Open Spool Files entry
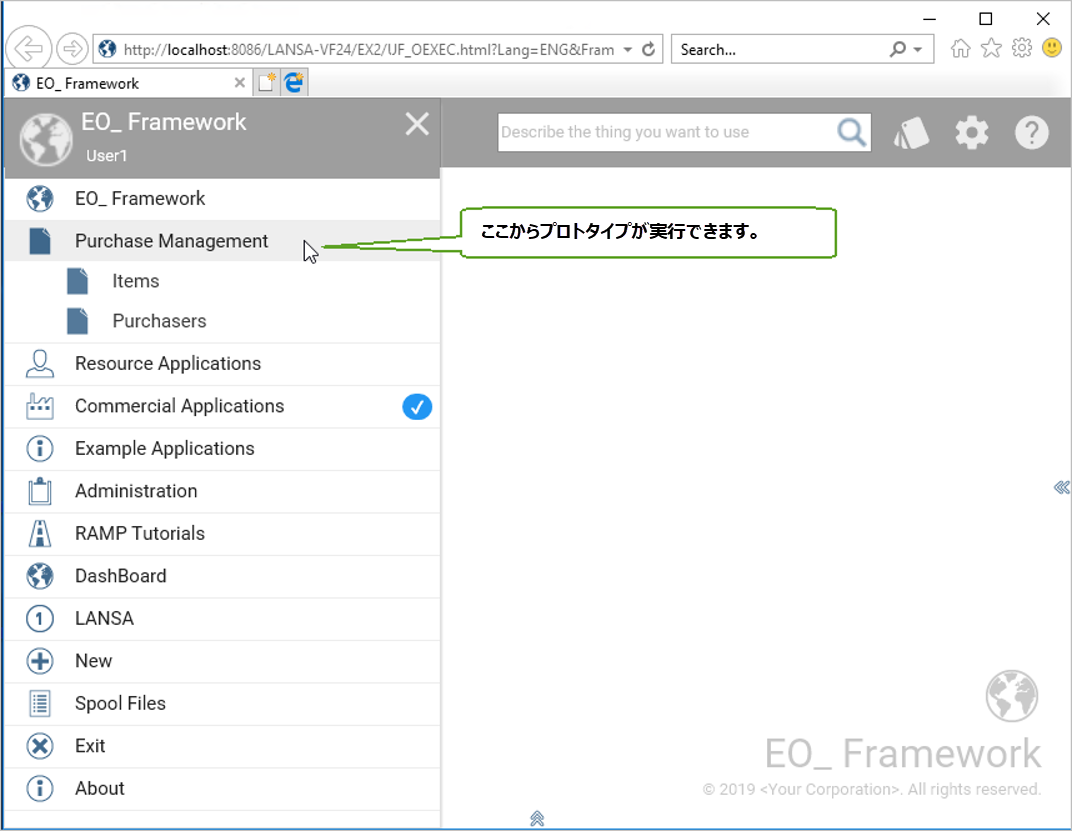This screenshot has height=831, width=1072. click(x=222, y=703)
